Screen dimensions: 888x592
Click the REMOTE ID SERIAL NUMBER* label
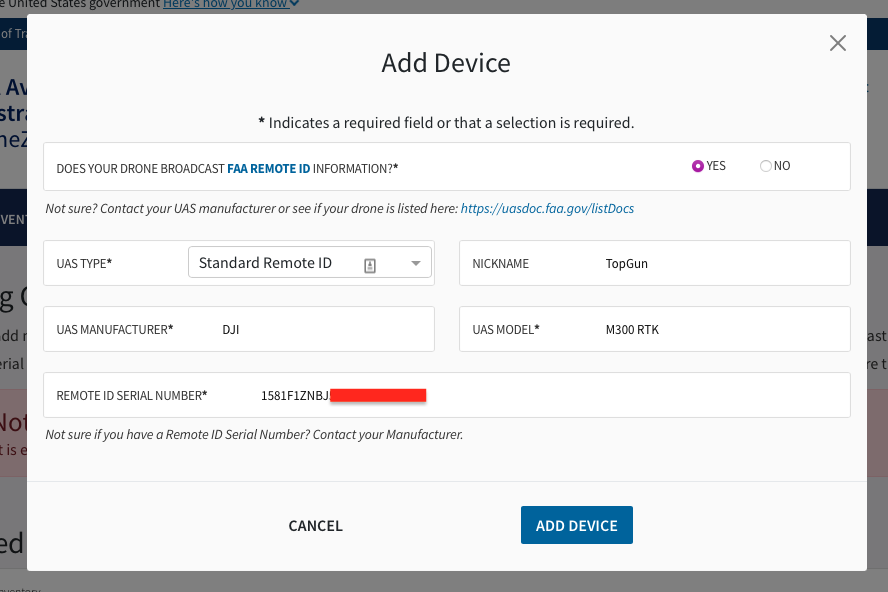pyautogui.click(x=132, y=395)
